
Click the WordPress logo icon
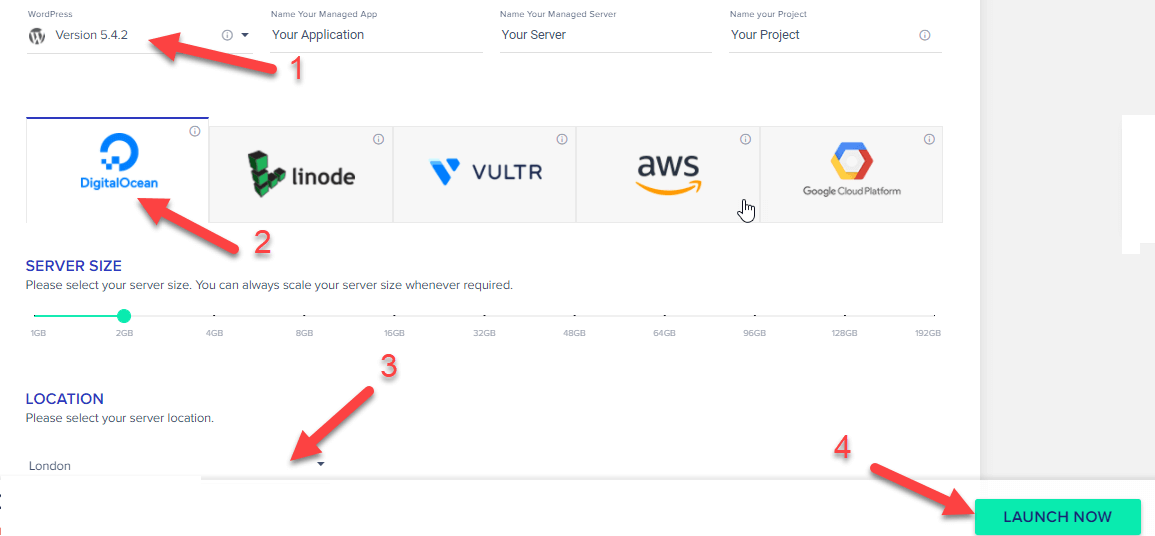pyautogui.click(x=36, y=35)
